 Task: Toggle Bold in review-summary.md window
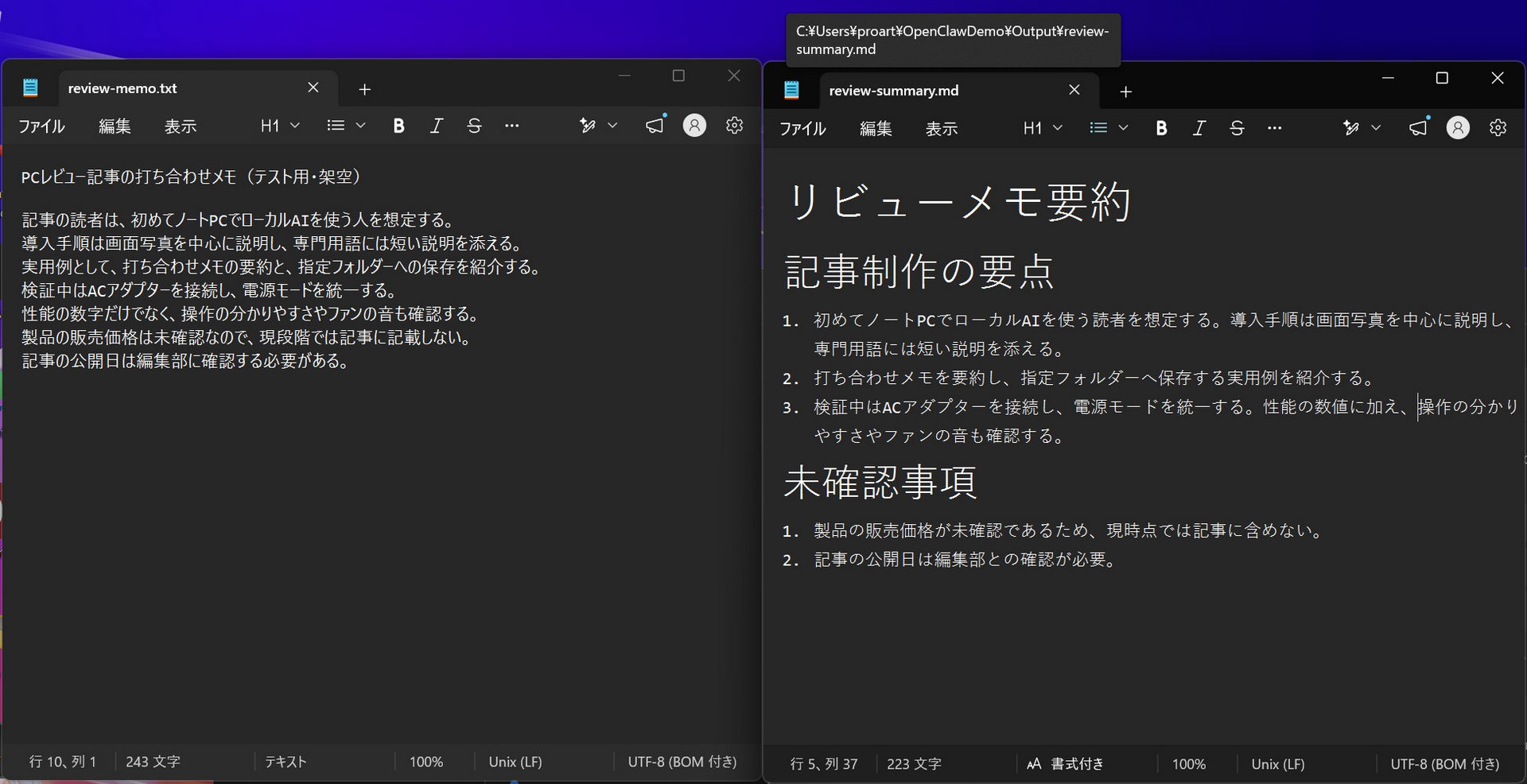coord(1161,128)
